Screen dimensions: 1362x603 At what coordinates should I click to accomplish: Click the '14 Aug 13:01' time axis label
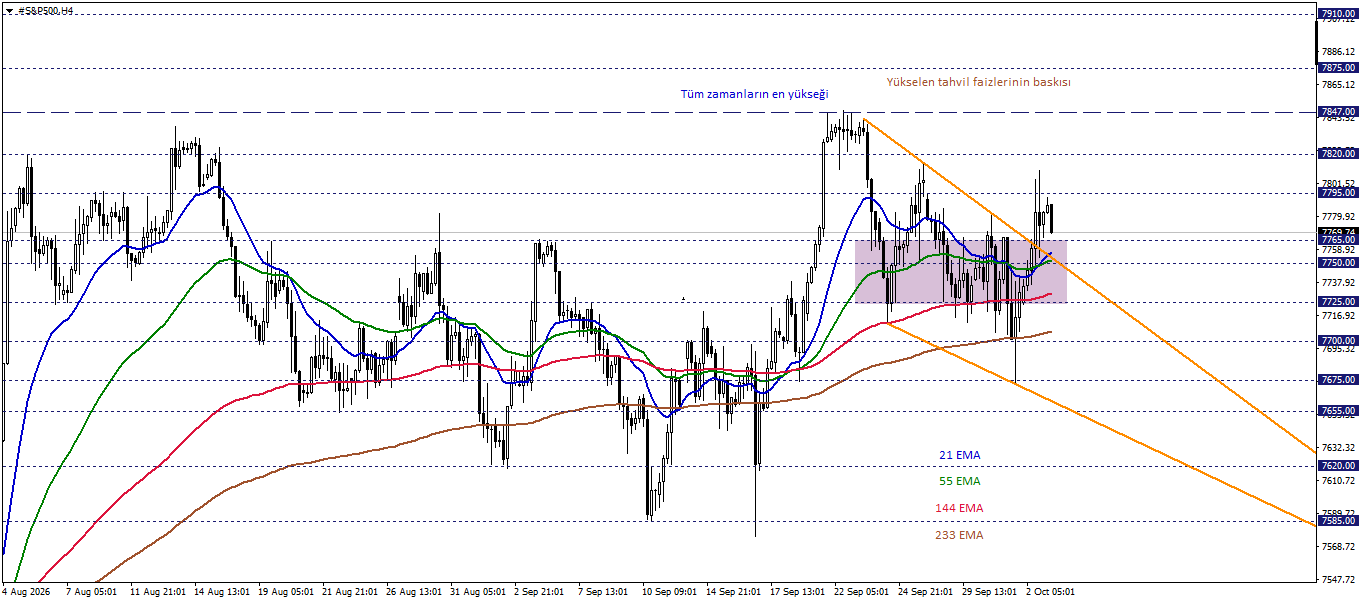222,591
